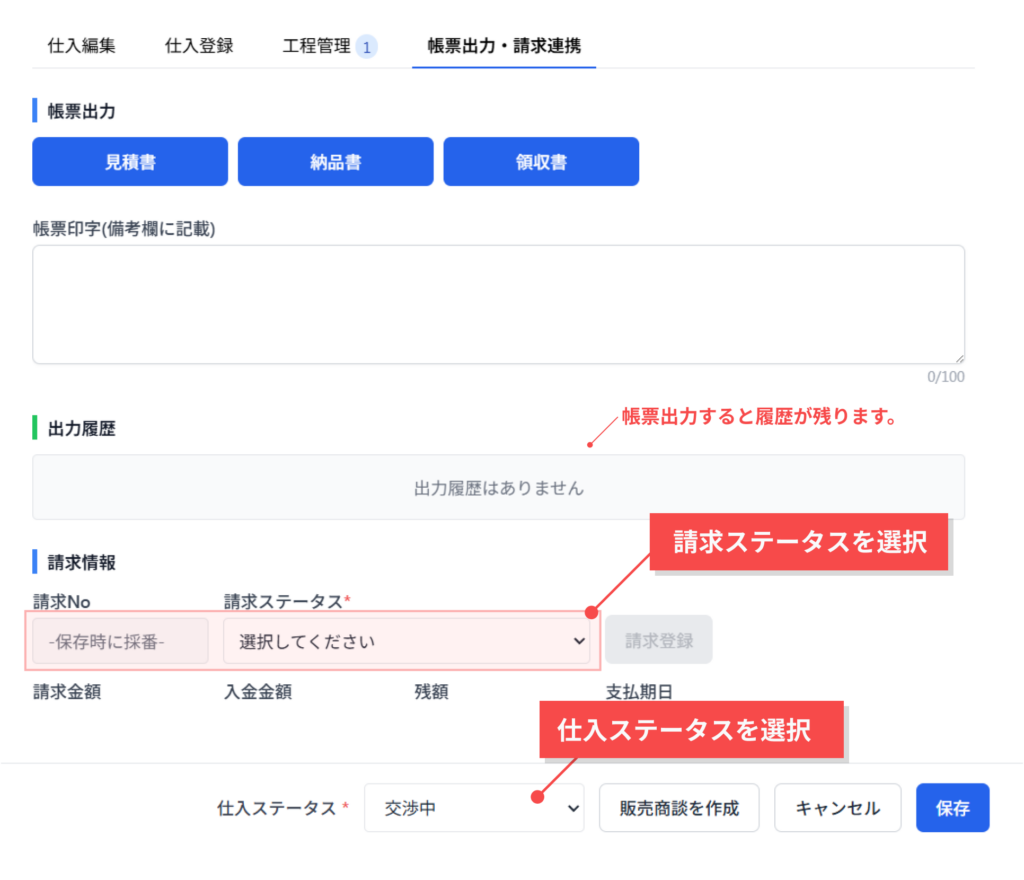
Task: Output the 見積書 document
Action: pos(130,162)
